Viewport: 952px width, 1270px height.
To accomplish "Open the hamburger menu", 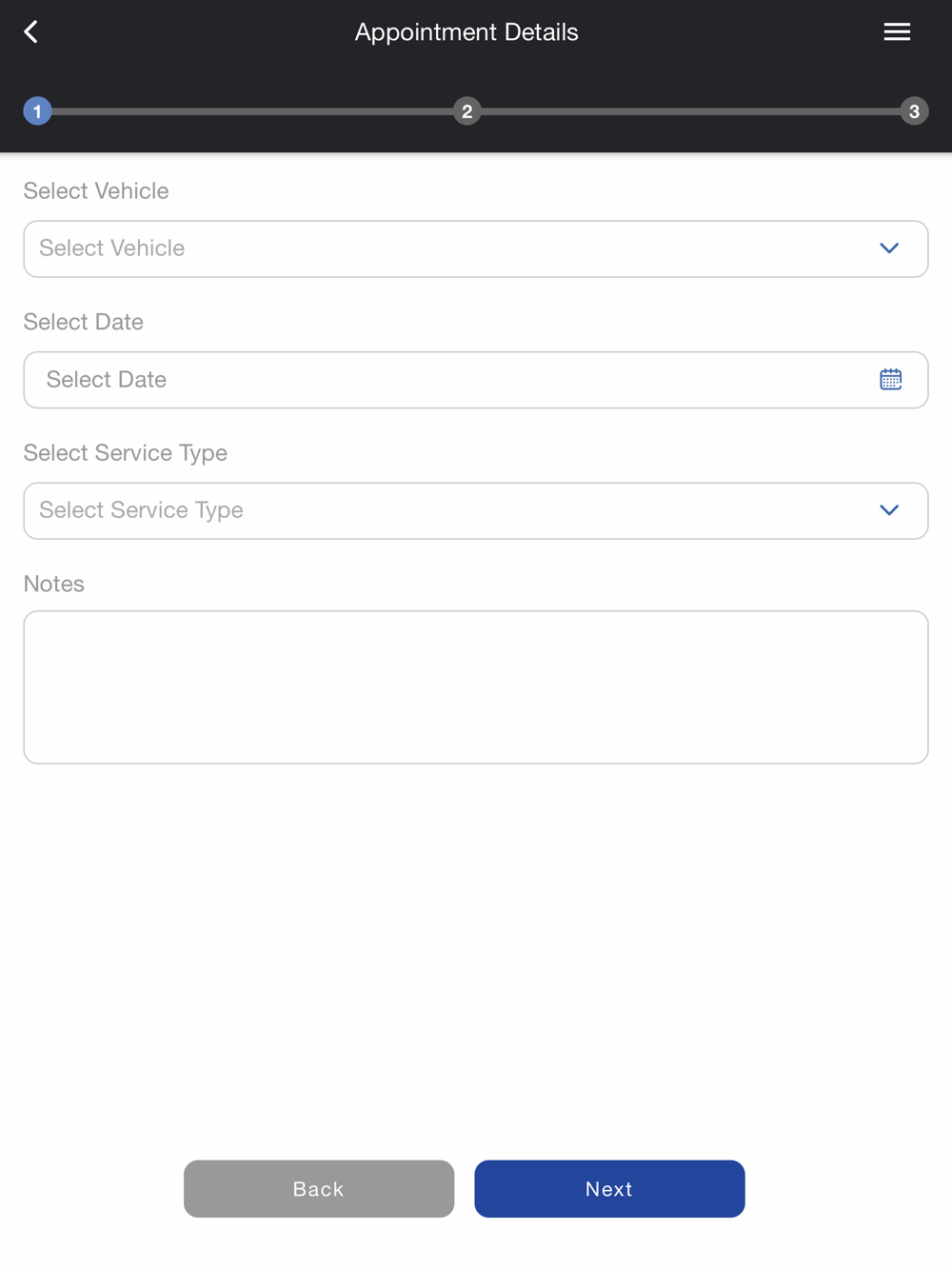I will tap(897, 32).
